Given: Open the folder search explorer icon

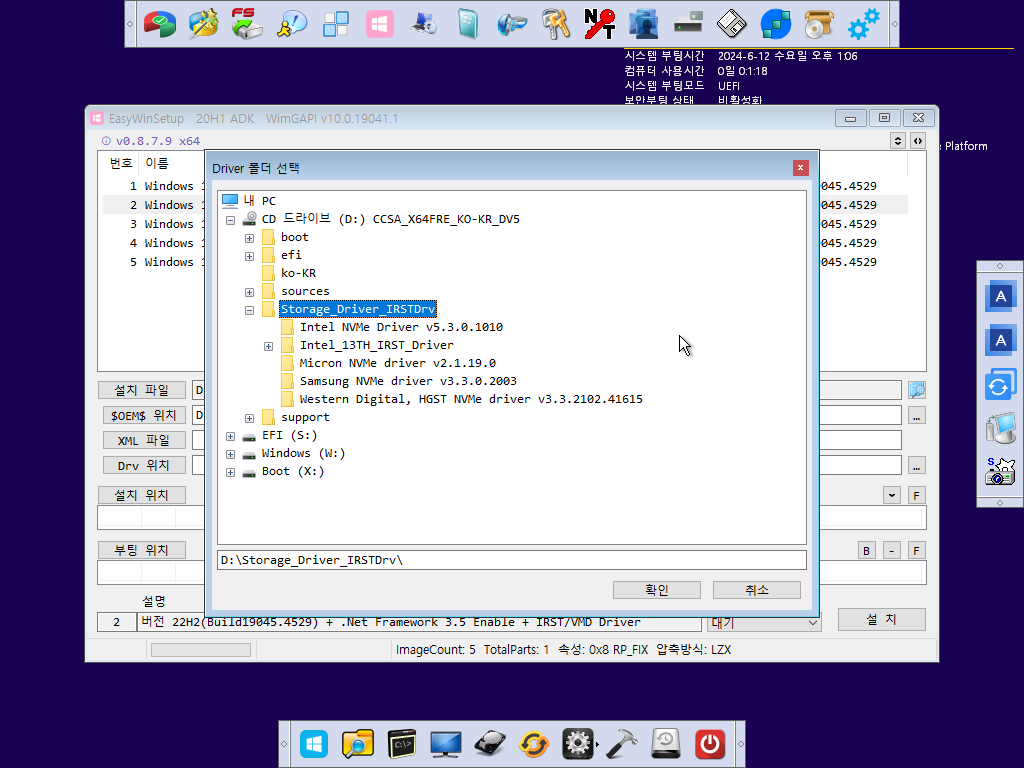Looking at the screenshot, I should (x=357, y=744).
